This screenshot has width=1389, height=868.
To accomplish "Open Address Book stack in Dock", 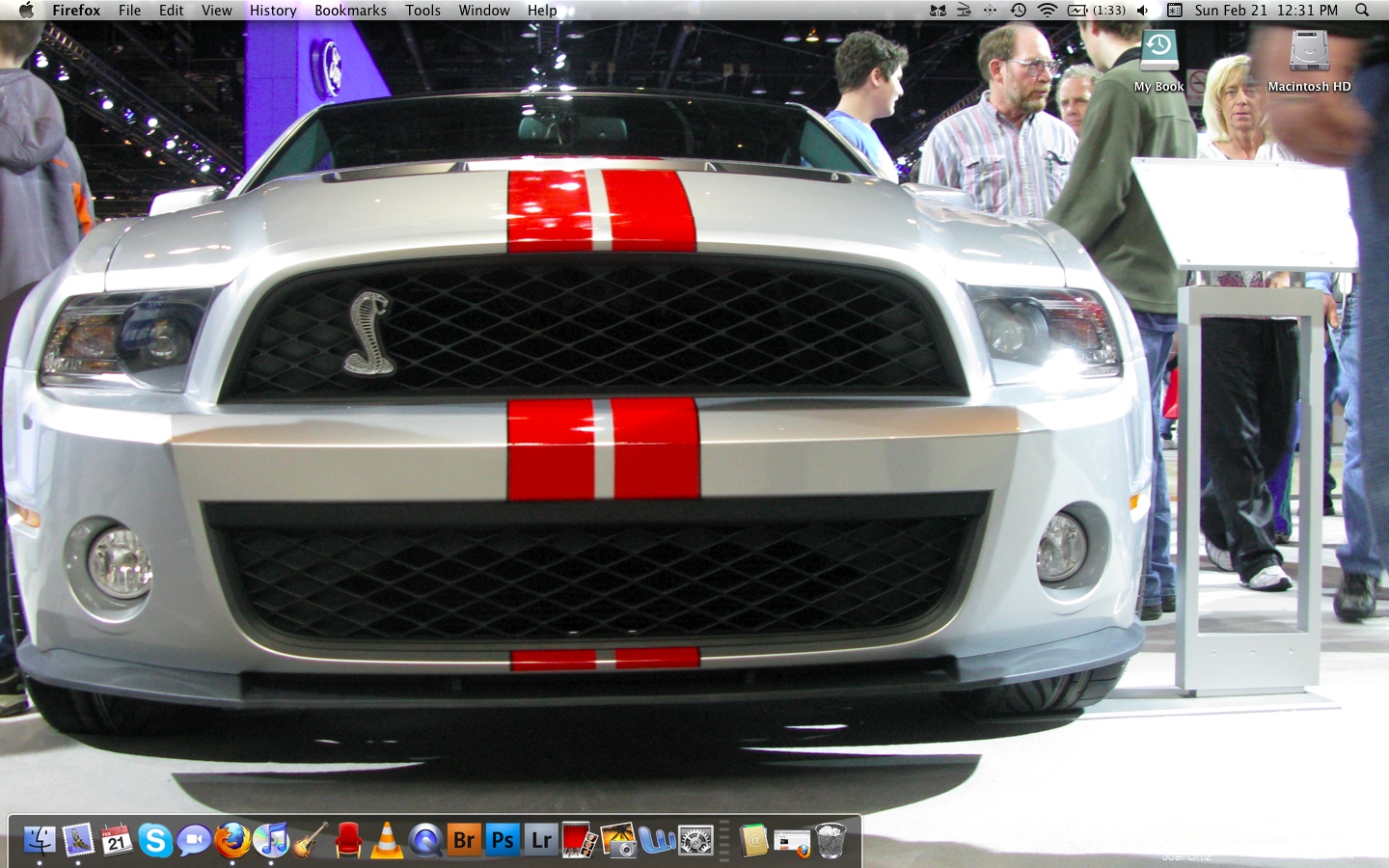I will click(x=753, y=841).
